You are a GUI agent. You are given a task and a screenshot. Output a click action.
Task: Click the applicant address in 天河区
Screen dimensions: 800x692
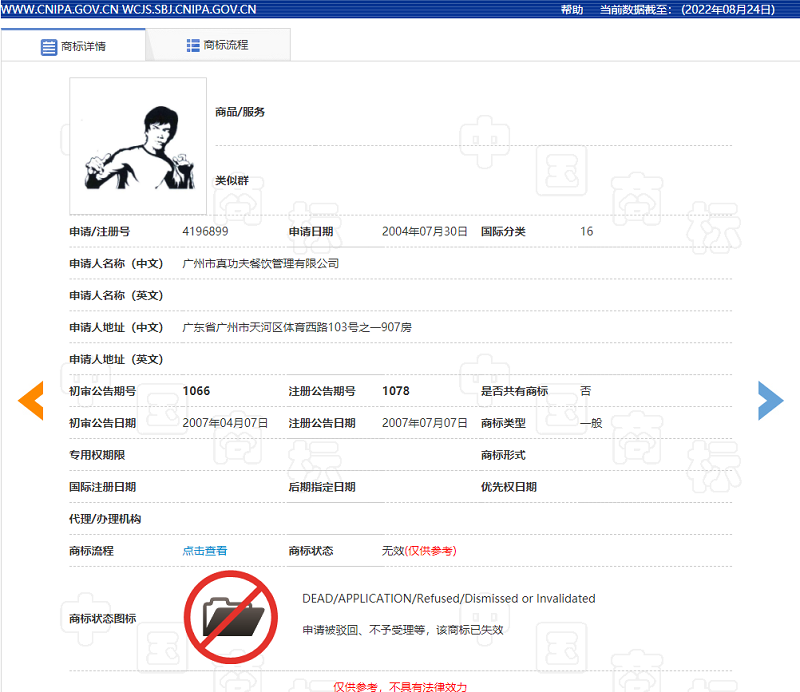click(x=296, y=327)
